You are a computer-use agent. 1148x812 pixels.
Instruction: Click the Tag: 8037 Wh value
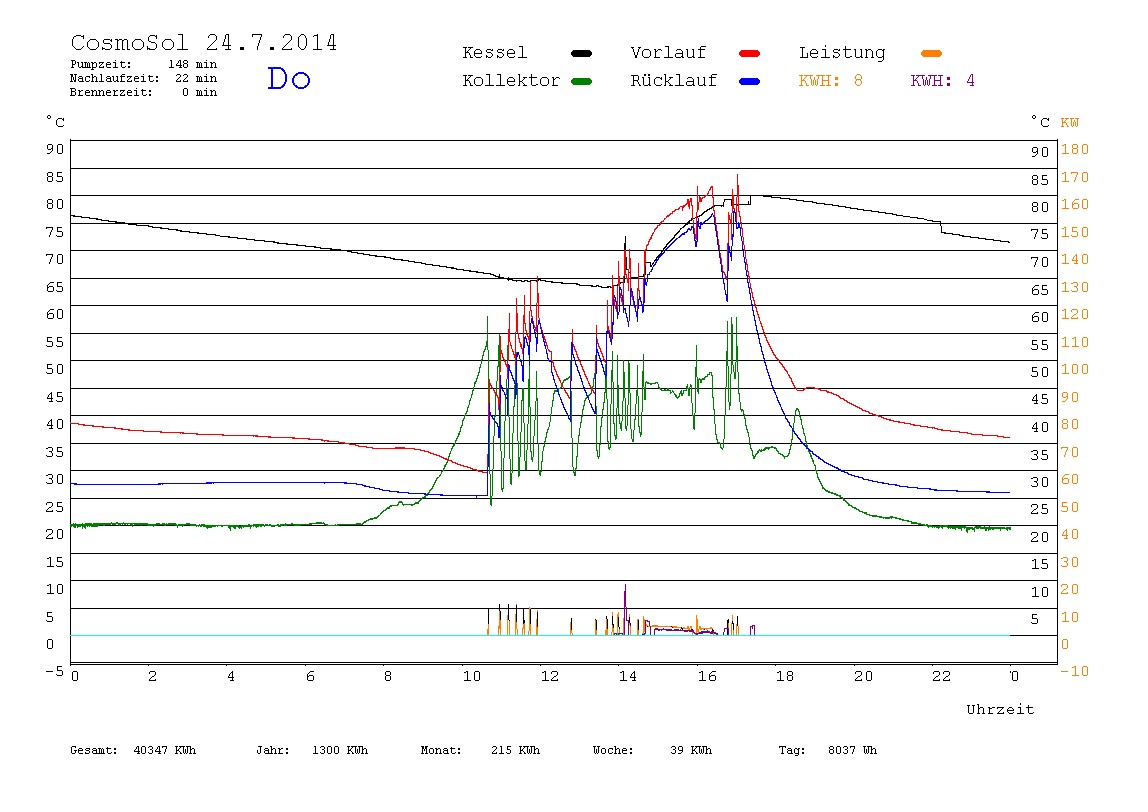[827, 750]
